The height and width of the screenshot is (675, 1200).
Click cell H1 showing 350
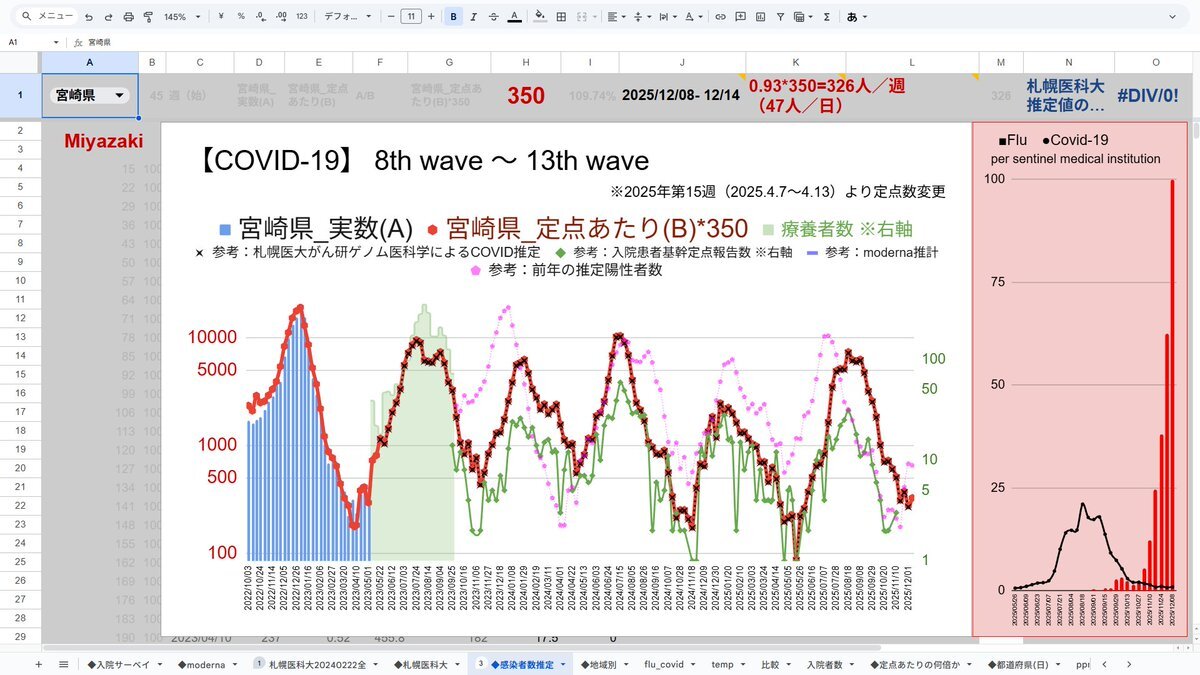point(526,96)
